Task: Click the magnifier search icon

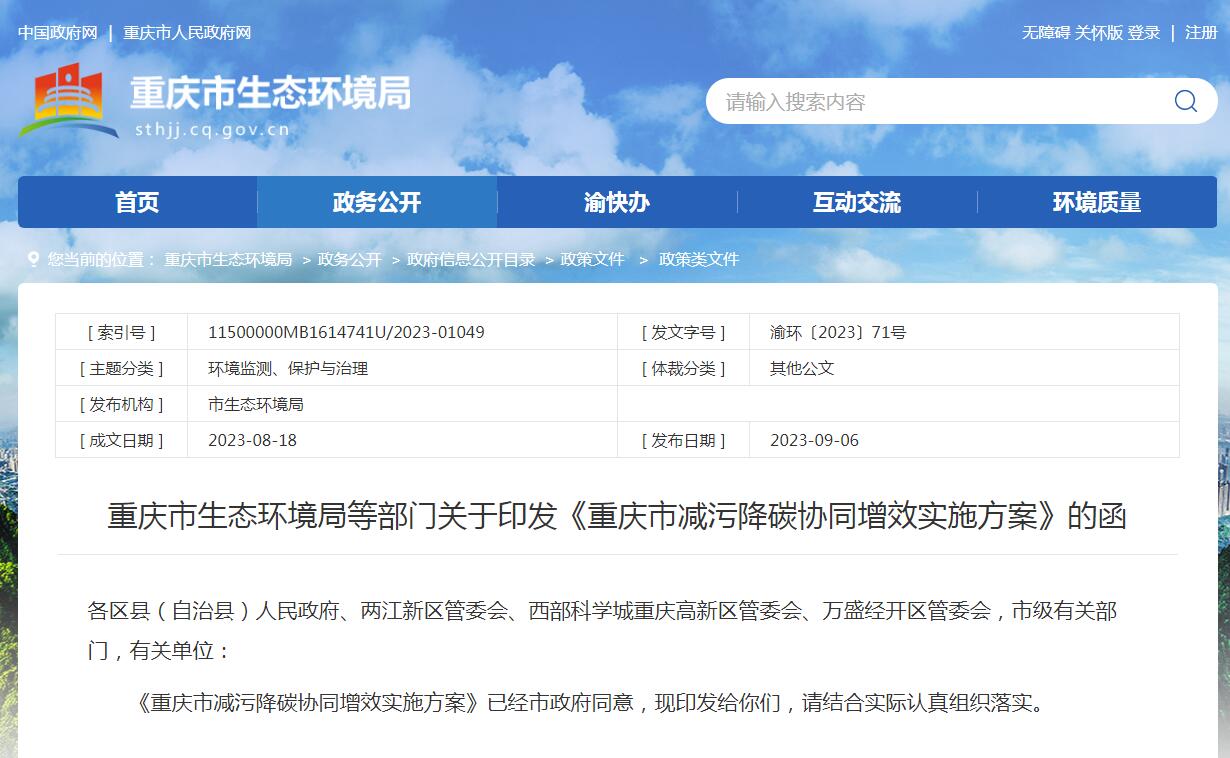Action: coord(1185,101)
